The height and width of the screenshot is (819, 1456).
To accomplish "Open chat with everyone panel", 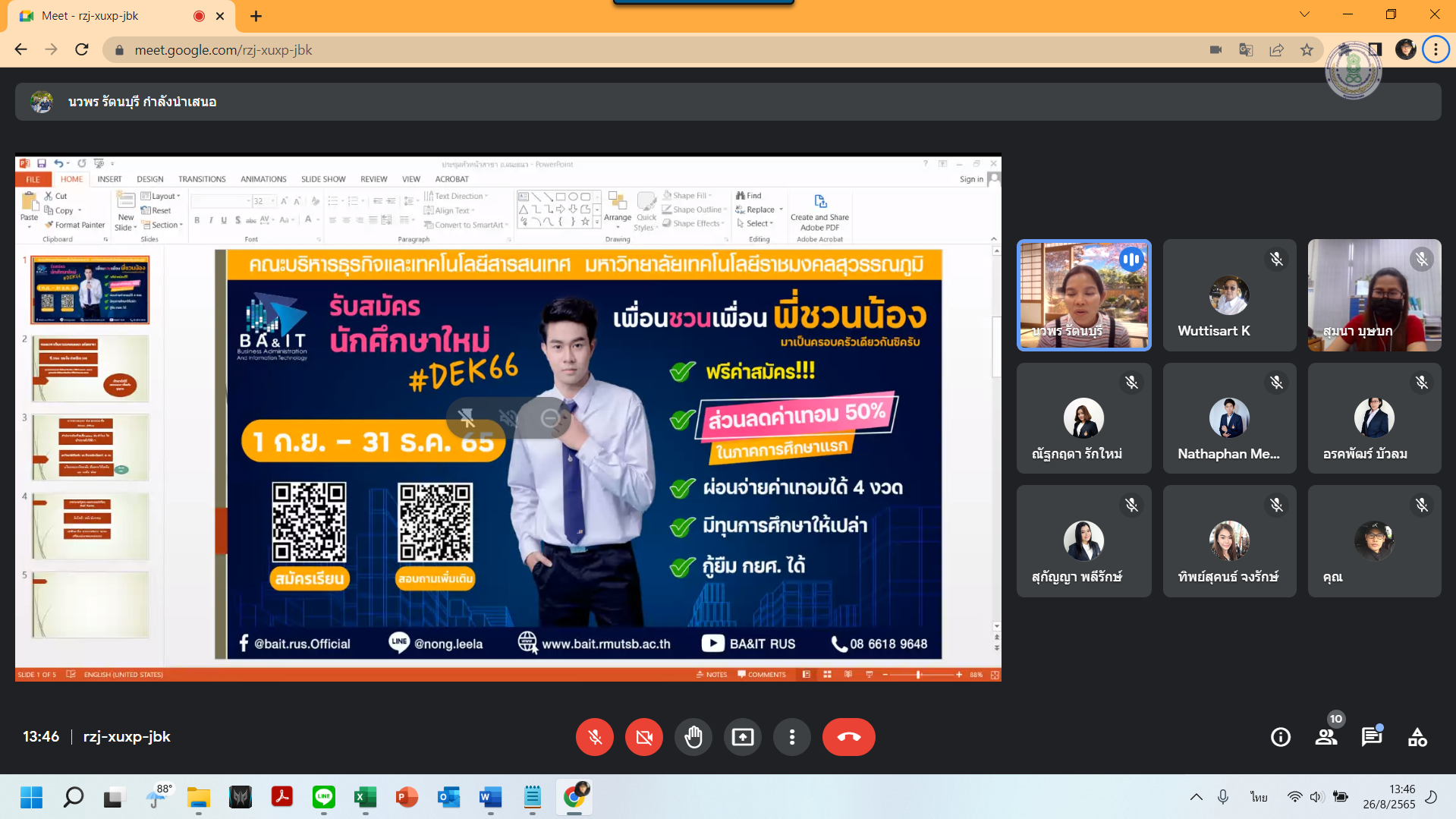I will tap(1372, 737).
